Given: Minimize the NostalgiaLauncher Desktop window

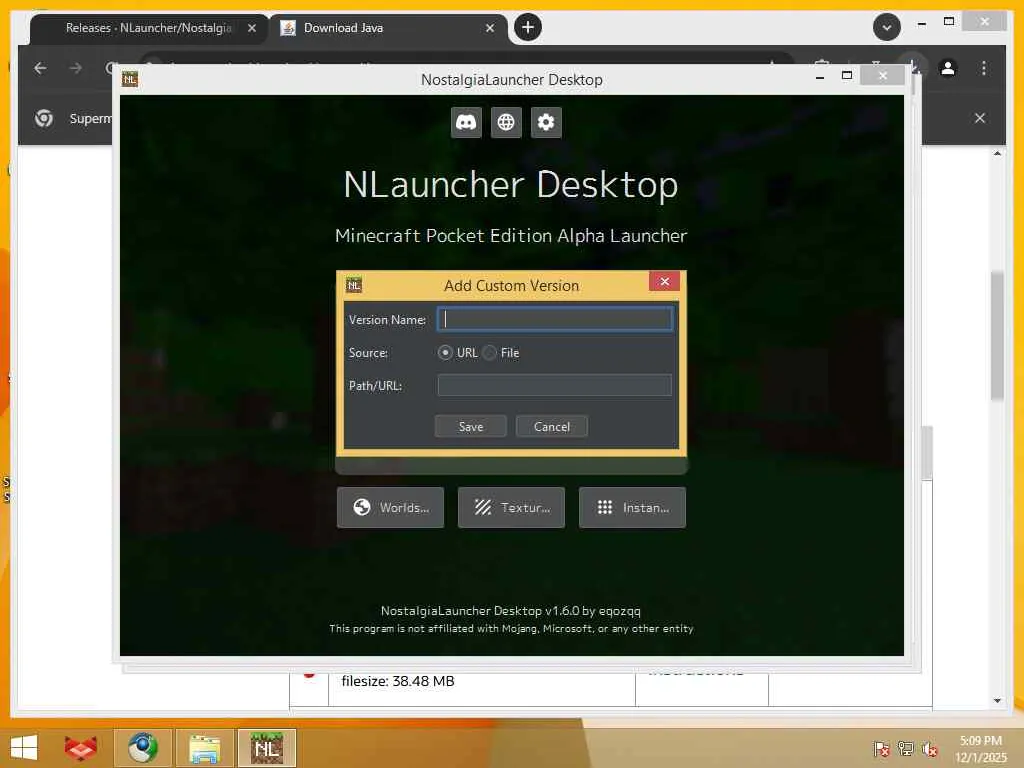Looking at the screenshot, I should 820,77.
